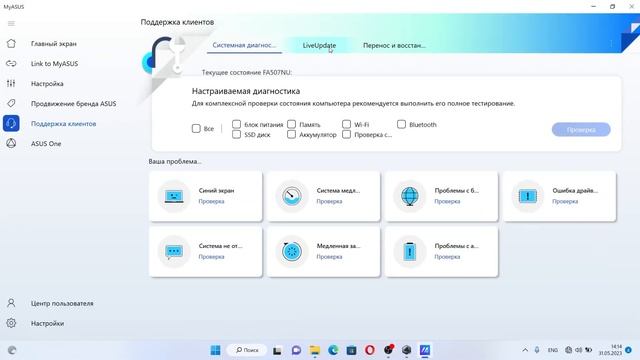The width and height of the screenshot is (640, 360).
Task: Click Проверка link under Система медл...
Action: click(329, 201)
